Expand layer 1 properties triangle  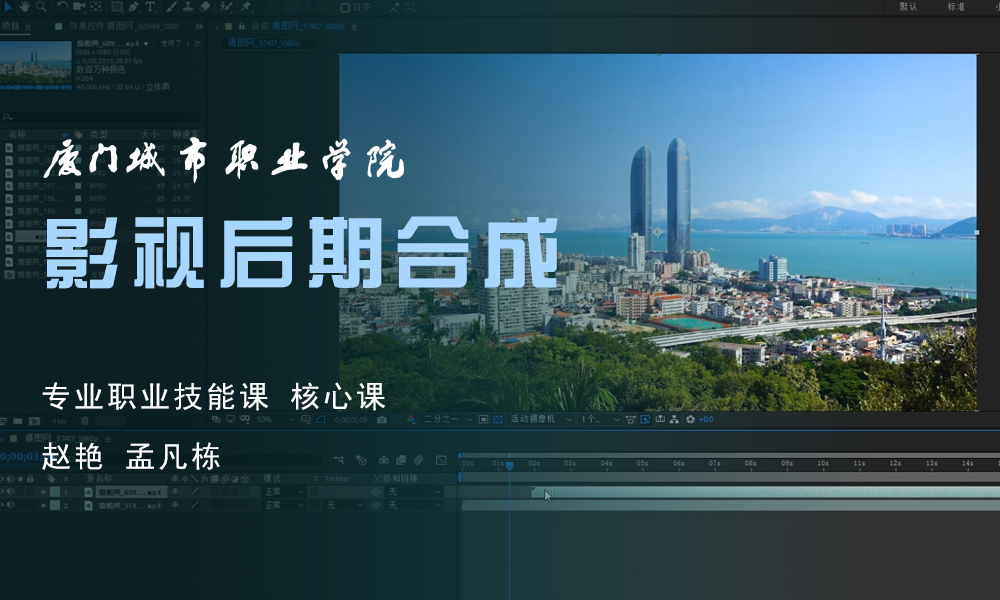point(44,492)
